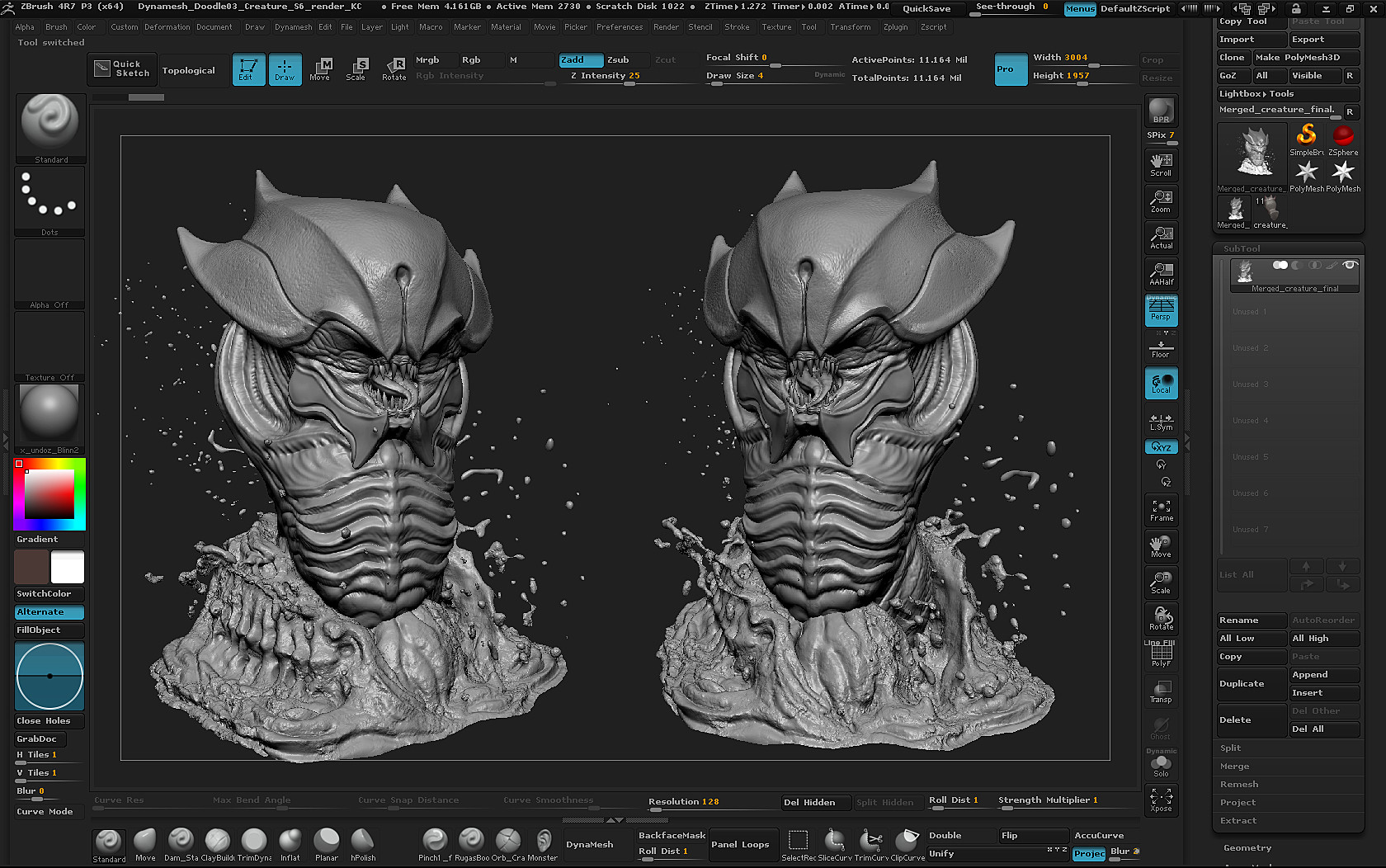The image size is (1386, 868).
Task: Select the Standard brush thumbnail at top left
Action: click(x=49, y=128)
